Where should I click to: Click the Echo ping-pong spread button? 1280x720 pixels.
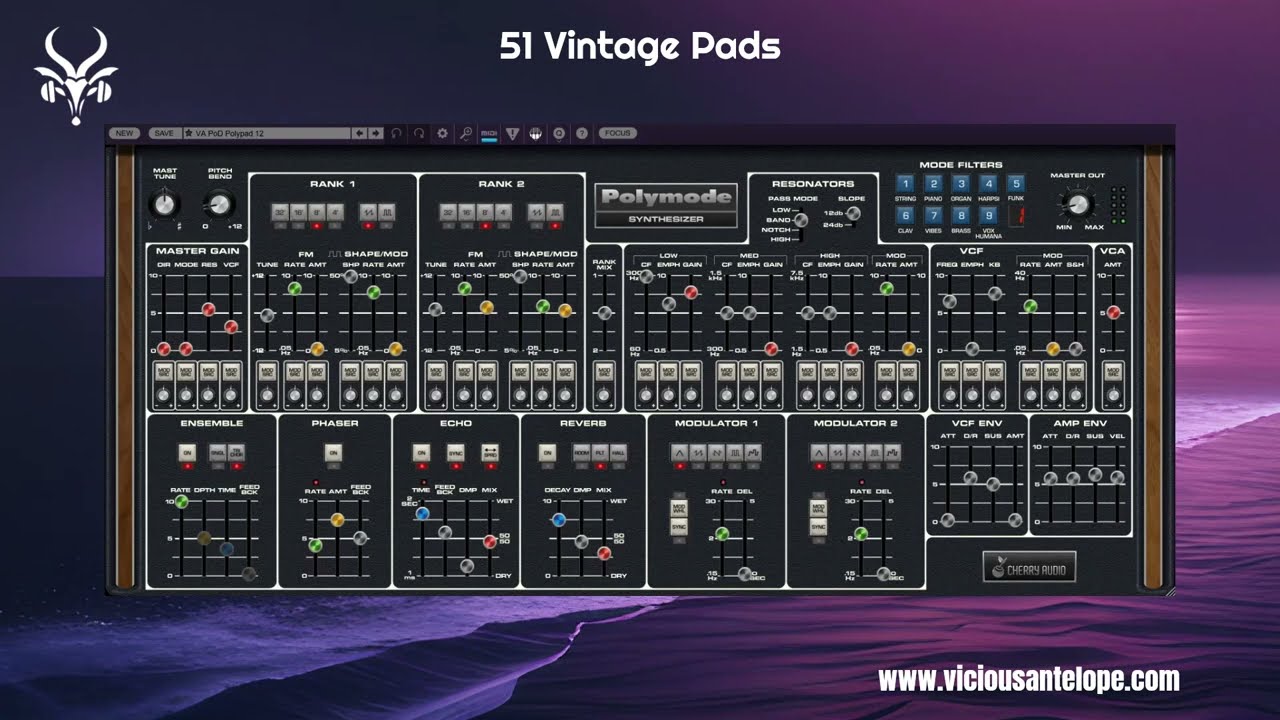[490, 453]
